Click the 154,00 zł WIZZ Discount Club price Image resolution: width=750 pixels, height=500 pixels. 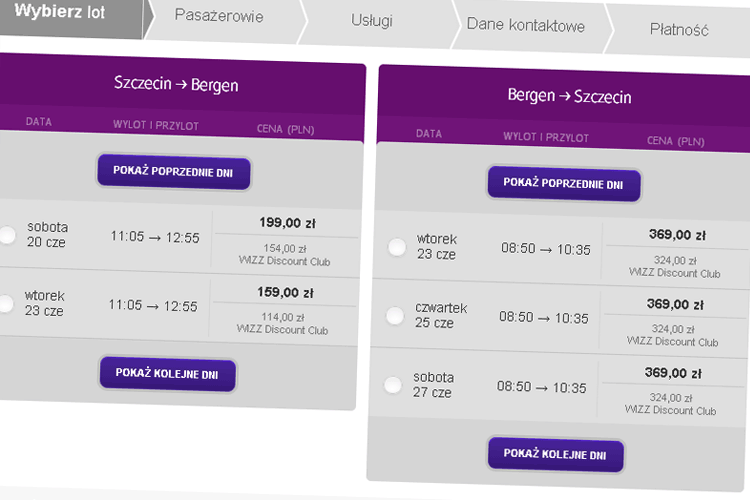[x=284, y=255]
